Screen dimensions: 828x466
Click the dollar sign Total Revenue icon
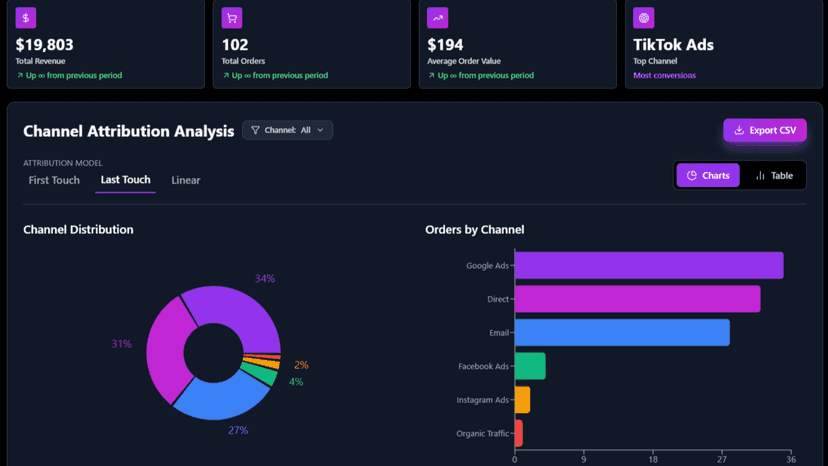point(25,18)
